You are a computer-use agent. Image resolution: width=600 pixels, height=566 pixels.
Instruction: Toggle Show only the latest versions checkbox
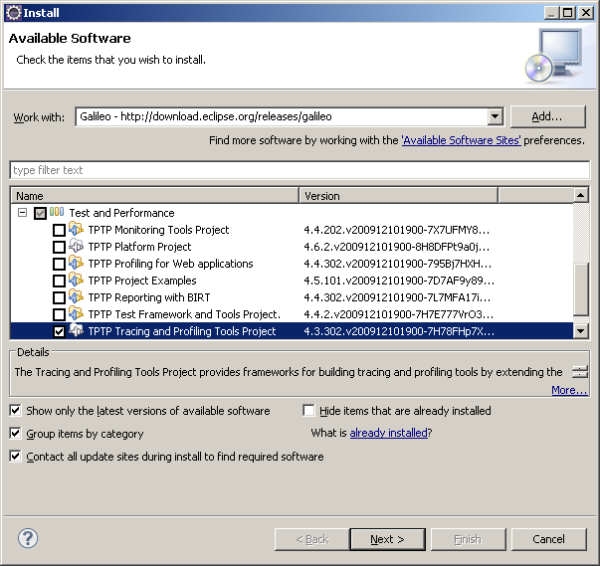click(15, 411)
